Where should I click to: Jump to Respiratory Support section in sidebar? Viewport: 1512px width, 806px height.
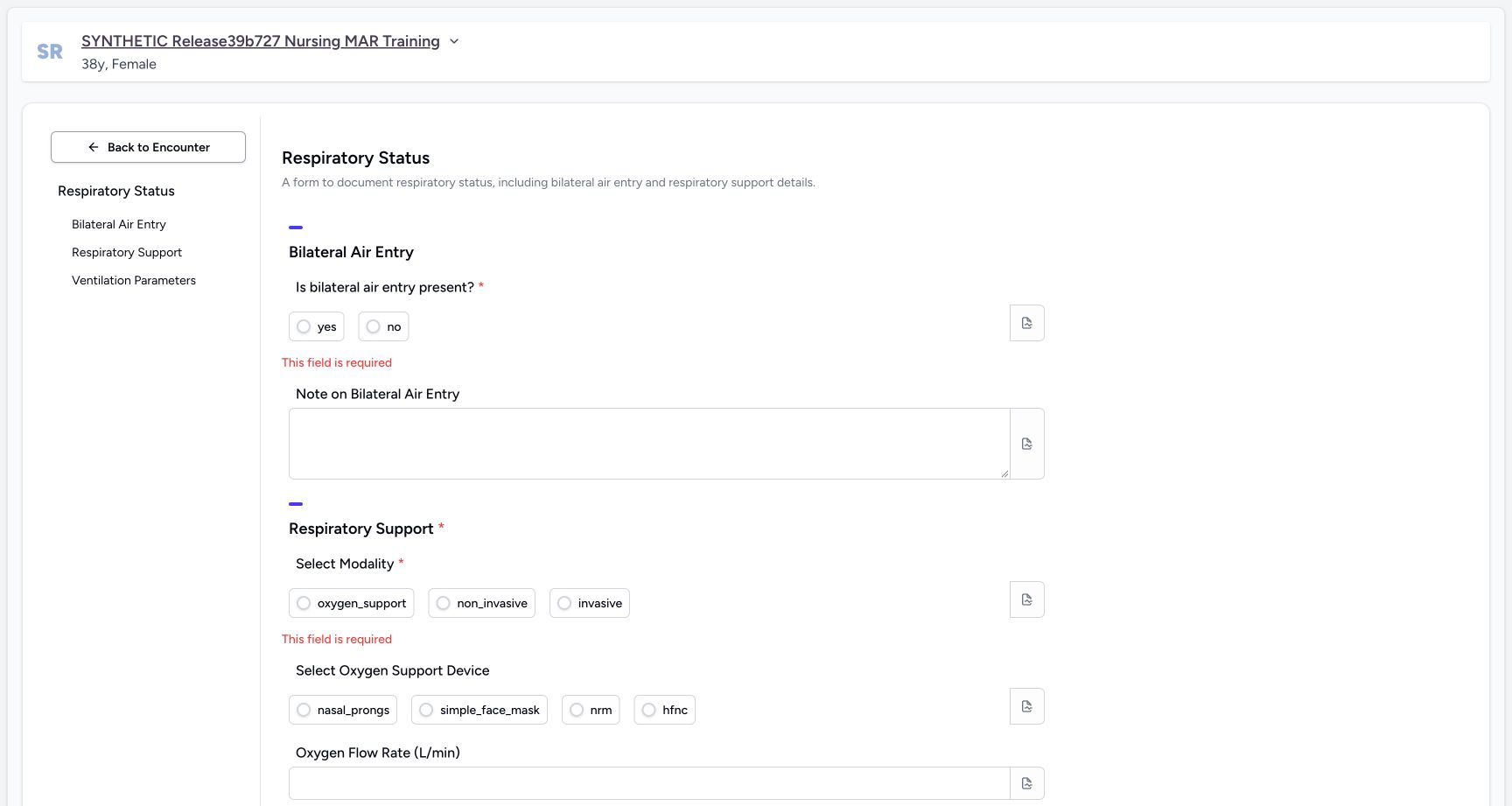[x=127, y=252]
